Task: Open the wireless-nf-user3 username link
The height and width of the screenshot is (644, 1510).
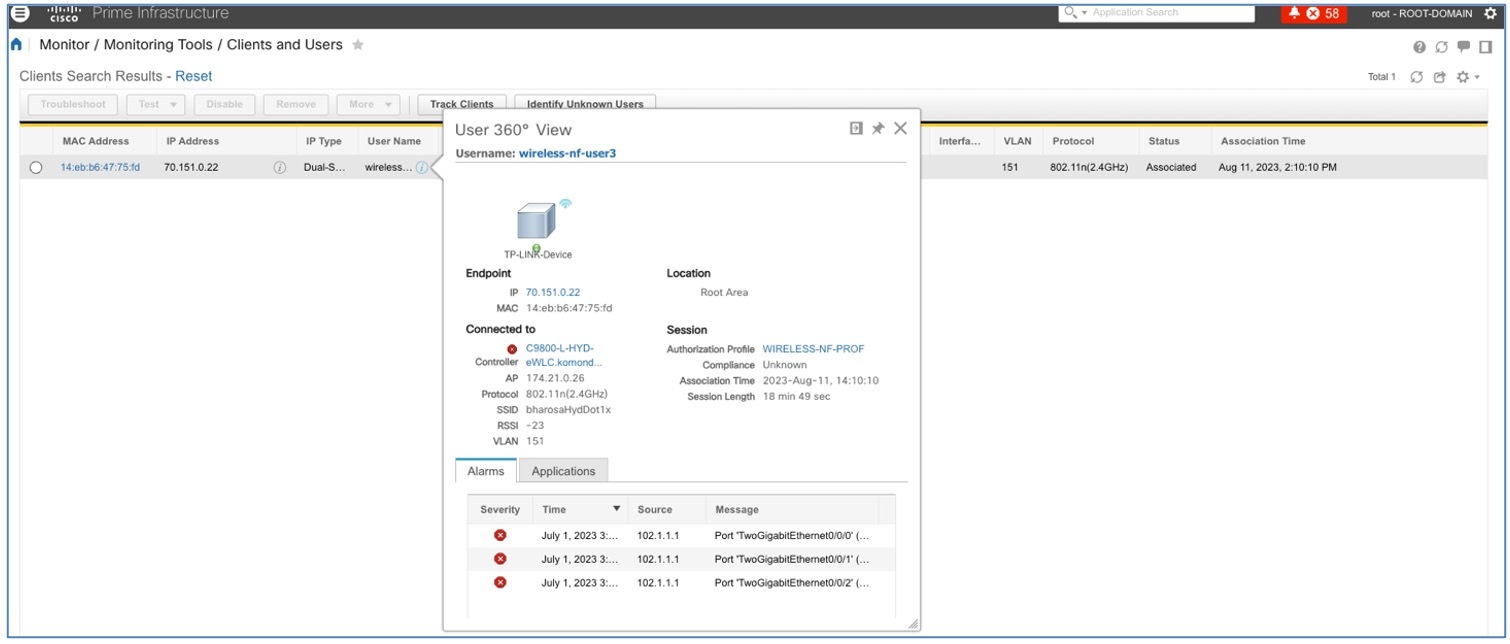Action: pyautogui.click(x=570, y=152)
